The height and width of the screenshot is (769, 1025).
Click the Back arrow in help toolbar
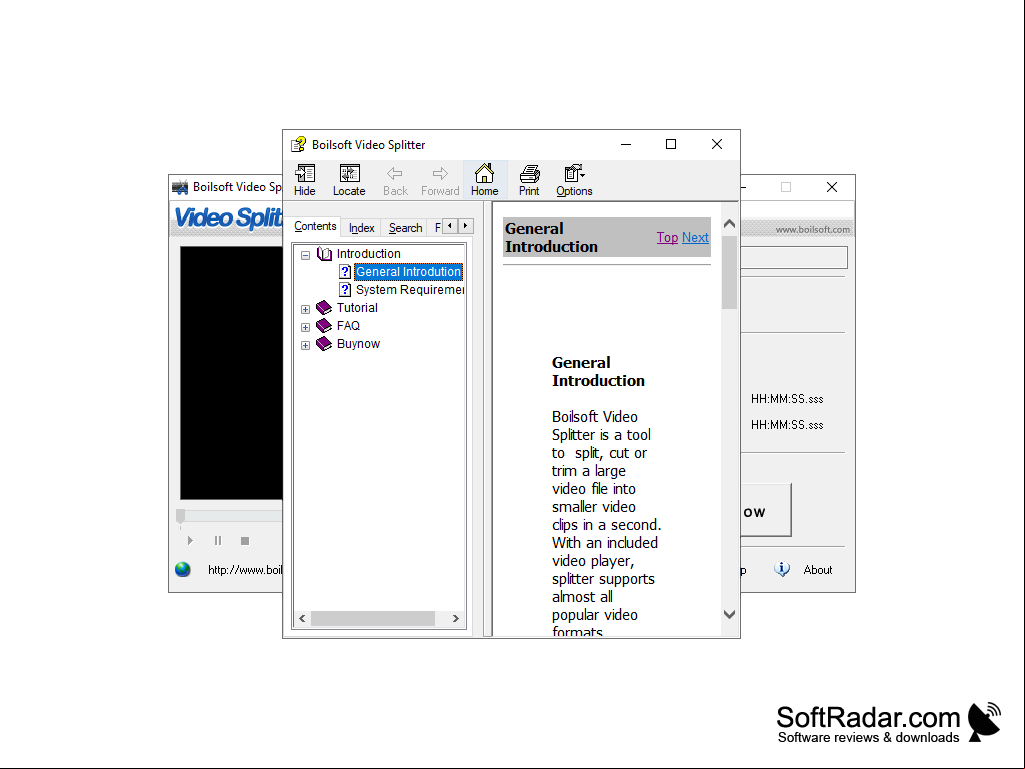click(x=395, y=180)
